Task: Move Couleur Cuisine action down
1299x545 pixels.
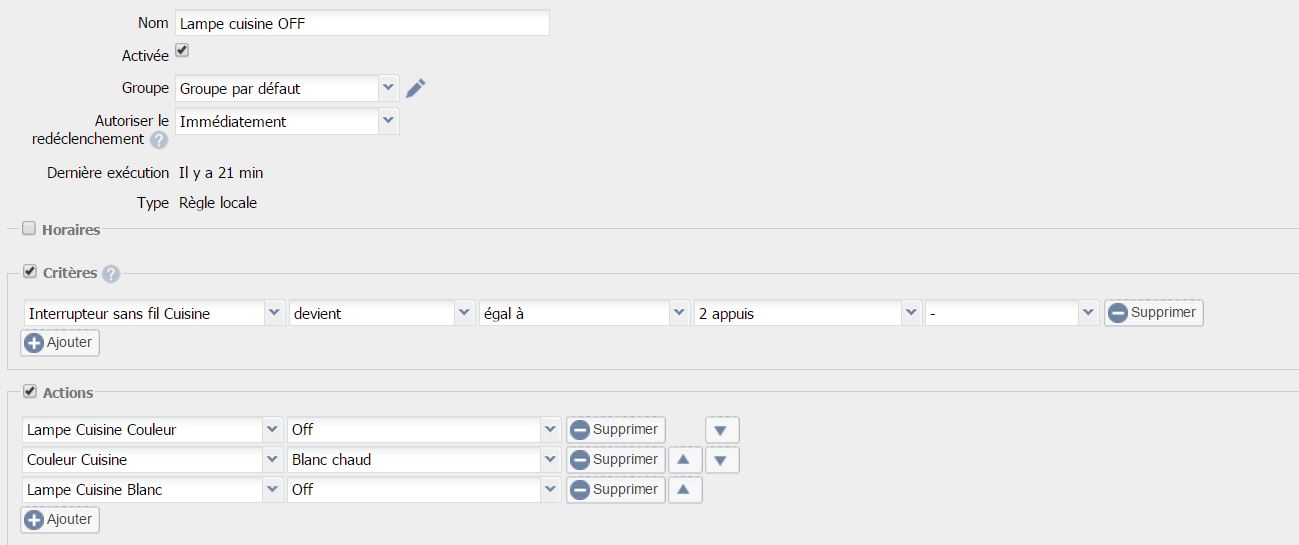Action: click(x=722, y=460)
